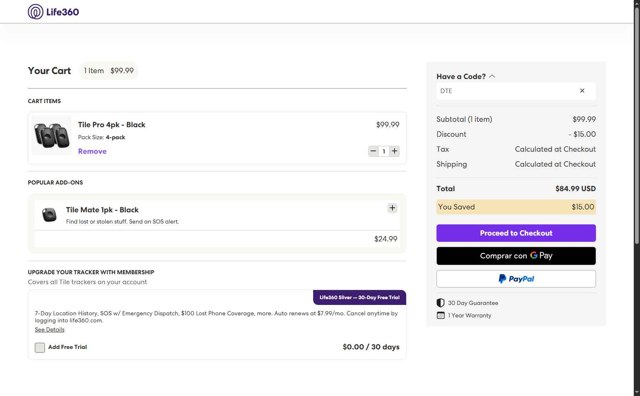The width and height of the screenshot is (640, 396).
Task: Click the $24.99 Tile Mate price
Action: [386, 239]
